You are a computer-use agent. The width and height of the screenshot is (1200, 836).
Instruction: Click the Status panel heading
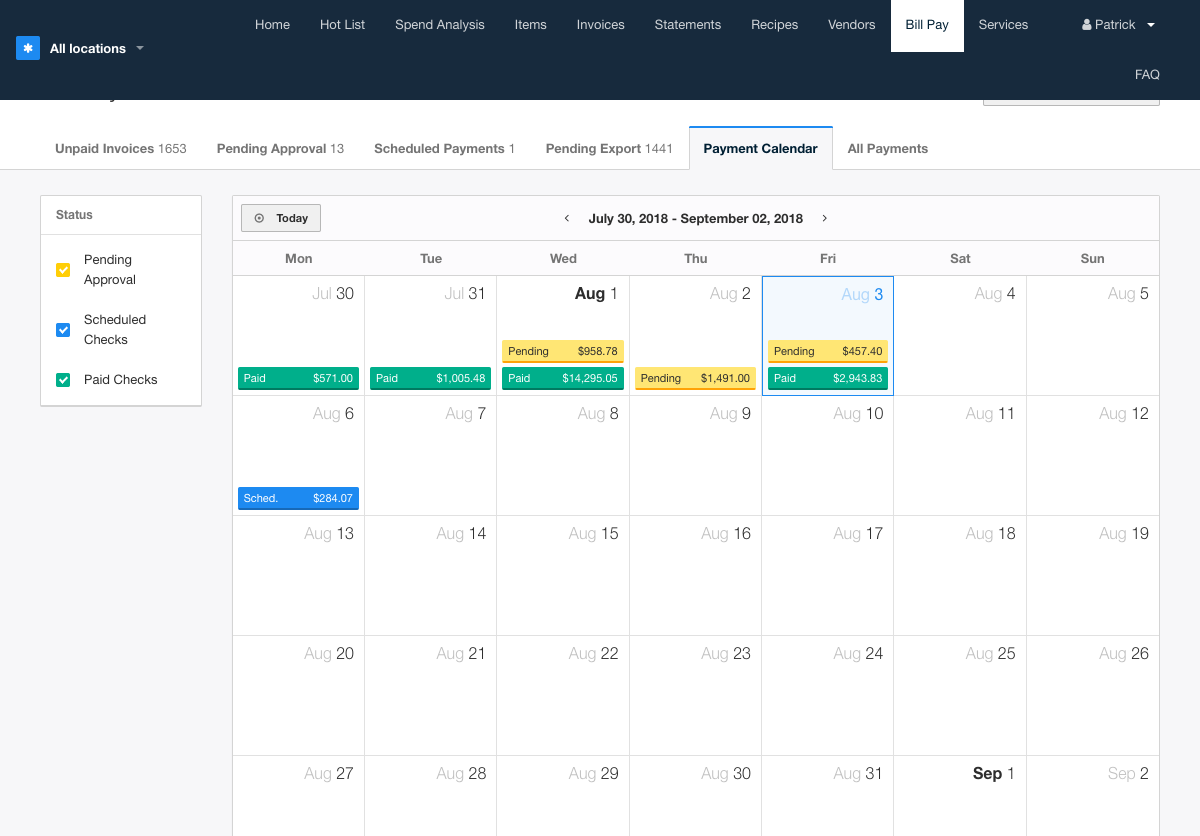pyautogui.click(x=74, y=215)
